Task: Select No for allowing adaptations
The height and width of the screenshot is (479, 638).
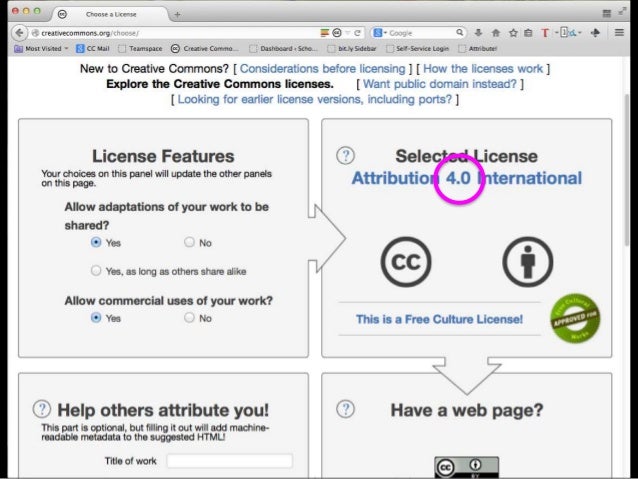Action: pyautogui.click(x=189, y=242)
